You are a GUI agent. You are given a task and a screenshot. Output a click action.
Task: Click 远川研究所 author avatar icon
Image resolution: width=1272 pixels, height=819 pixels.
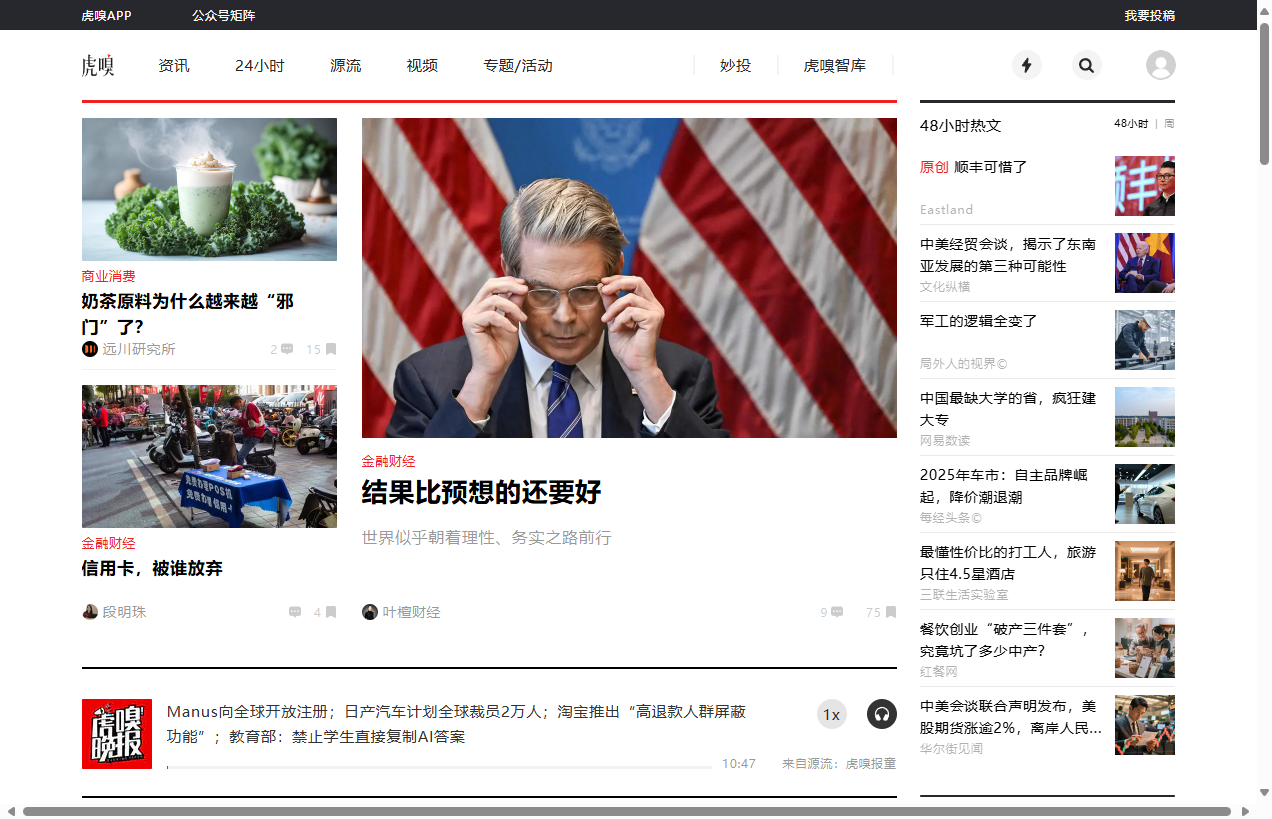[89, 349]
